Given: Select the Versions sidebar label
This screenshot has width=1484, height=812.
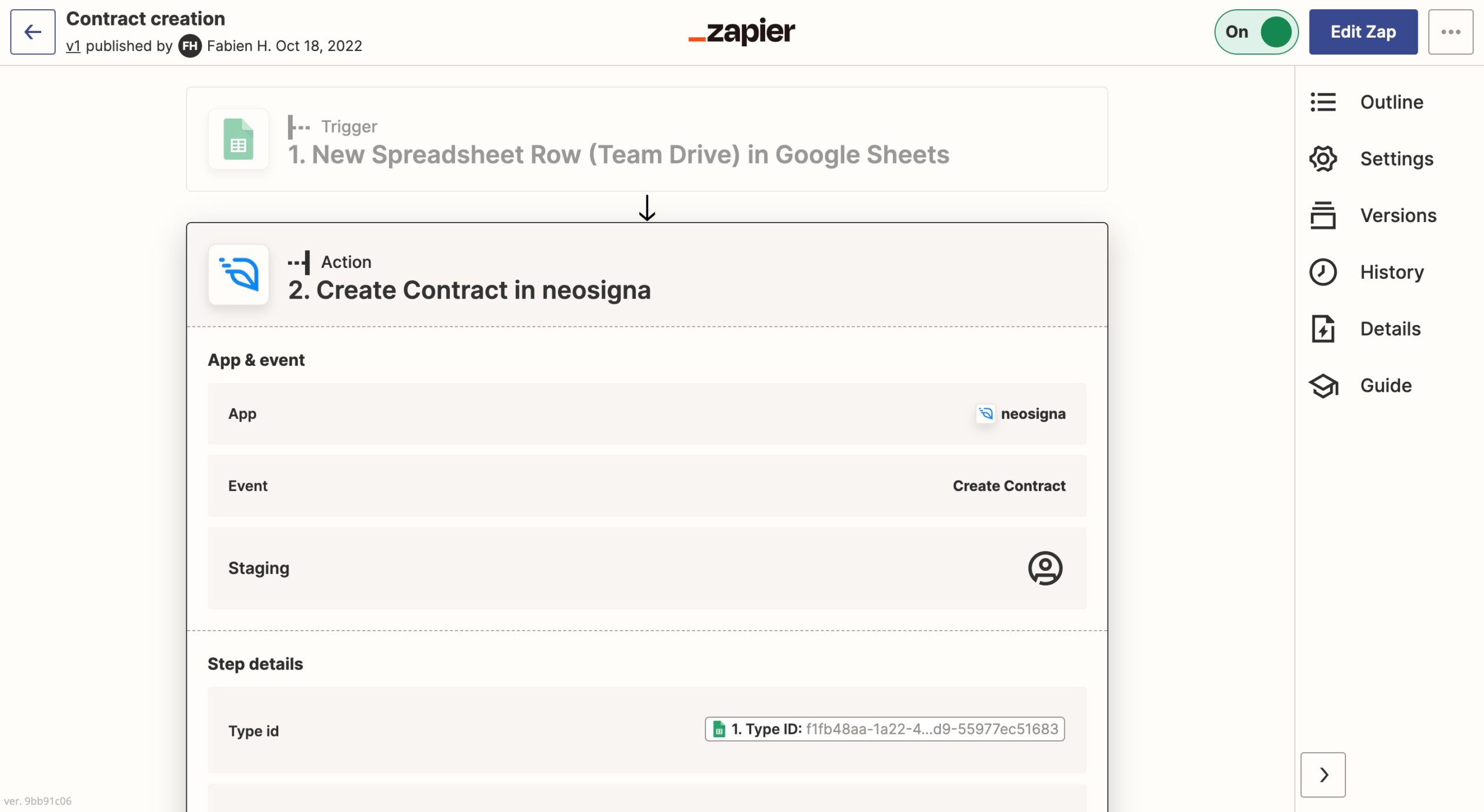Looking at the screenshot, I should (x=1398, y=216).
